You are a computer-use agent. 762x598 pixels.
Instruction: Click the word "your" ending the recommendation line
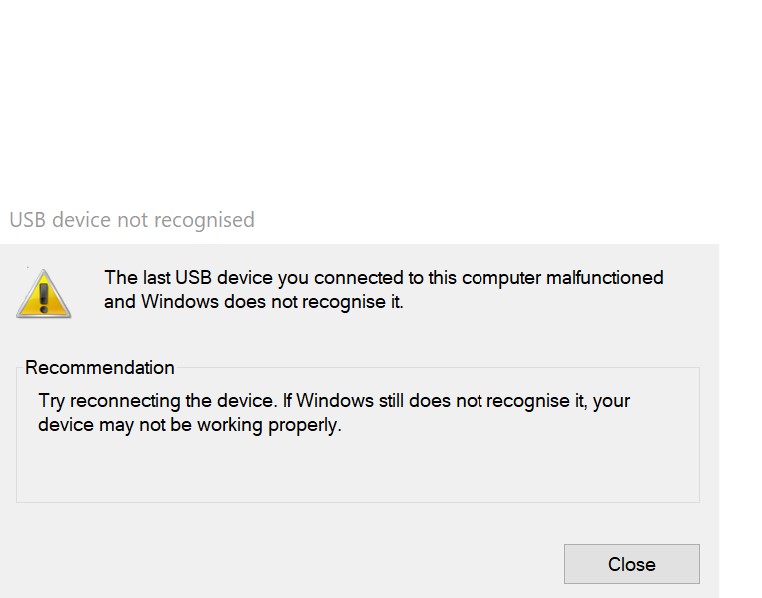(x=612, y=401)
